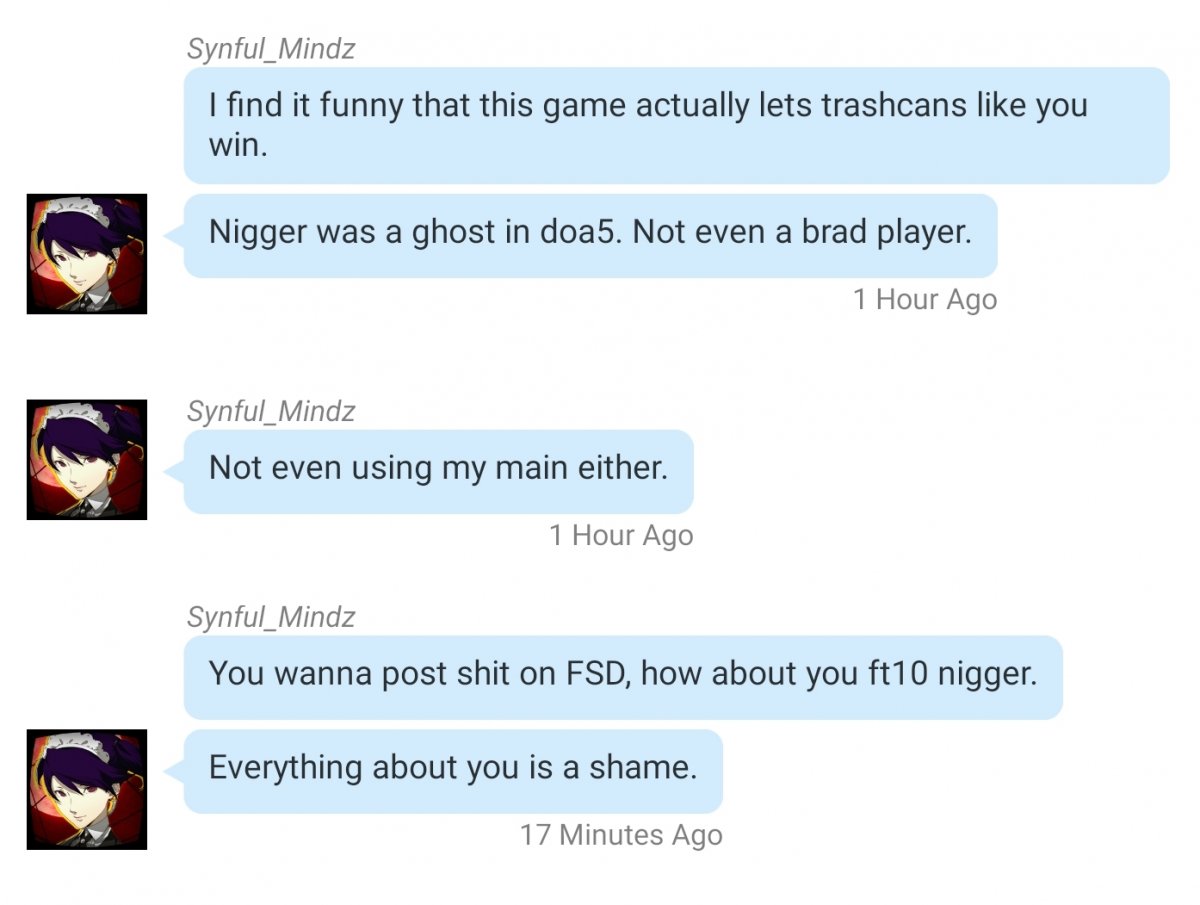1200x905 pixels.
Task: Tap '1 Hour Ago' under the doa5 message
Action: [x=925, y=299]
